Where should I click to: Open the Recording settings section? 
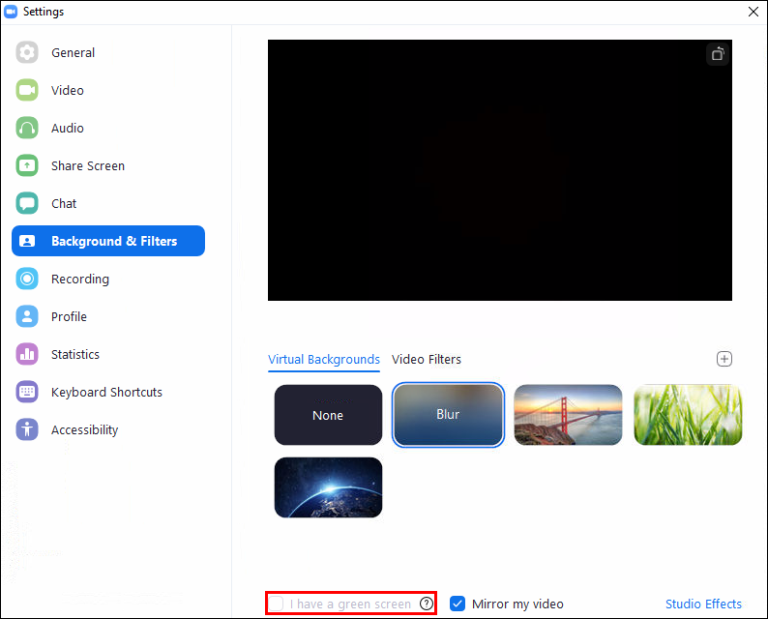tap(108, 279)
